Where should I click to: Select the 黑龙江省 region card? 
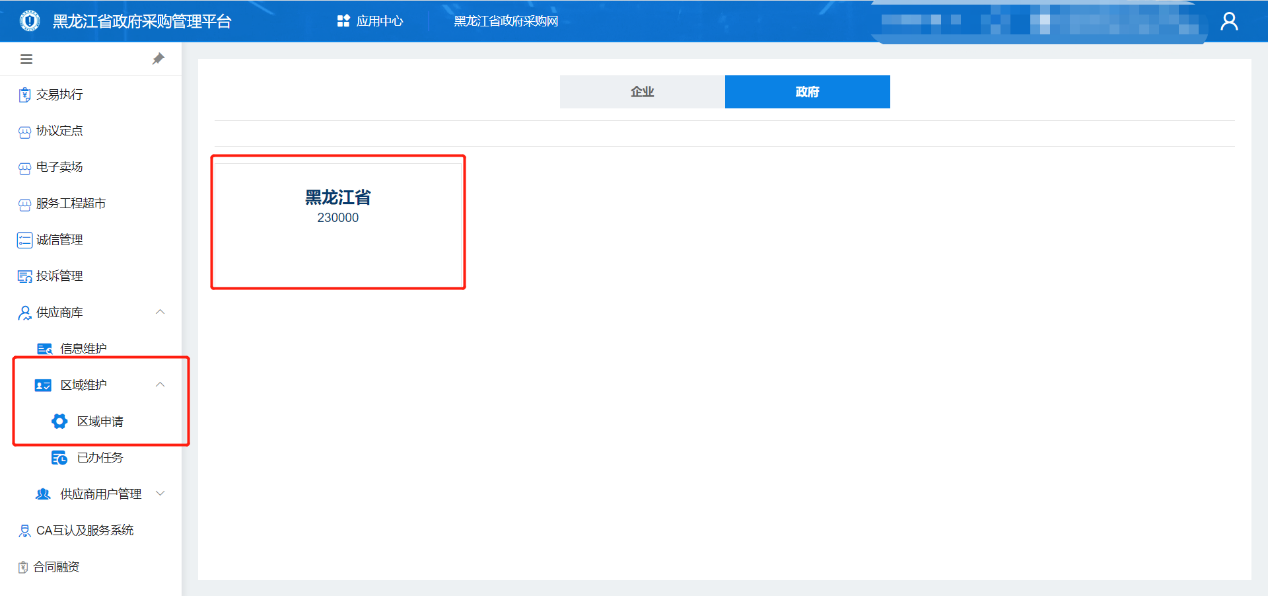point(338,222)
